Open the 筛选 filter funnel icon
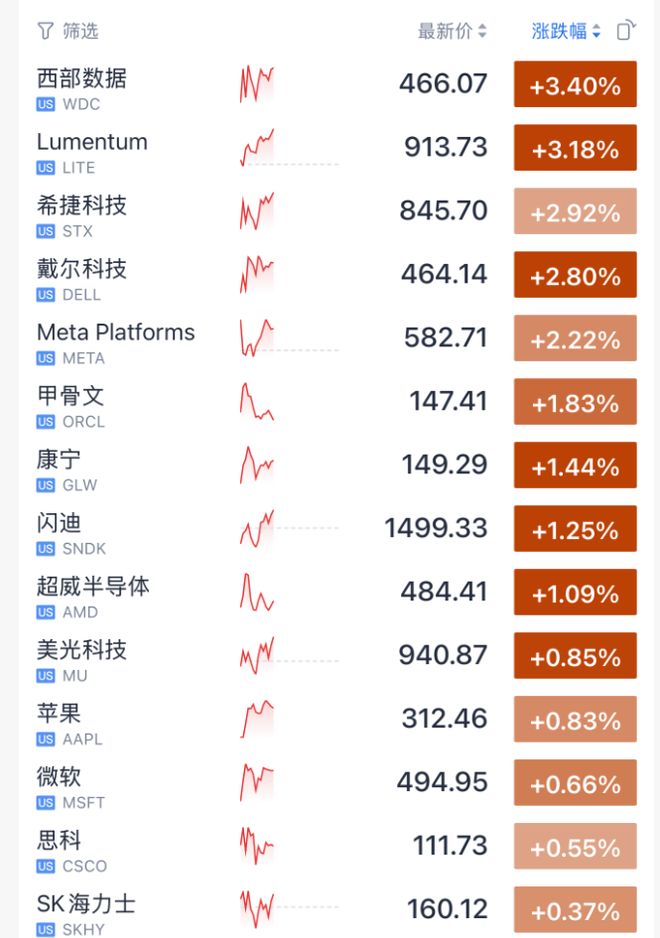Screen dimensions: 660x938 coord(45,31)
